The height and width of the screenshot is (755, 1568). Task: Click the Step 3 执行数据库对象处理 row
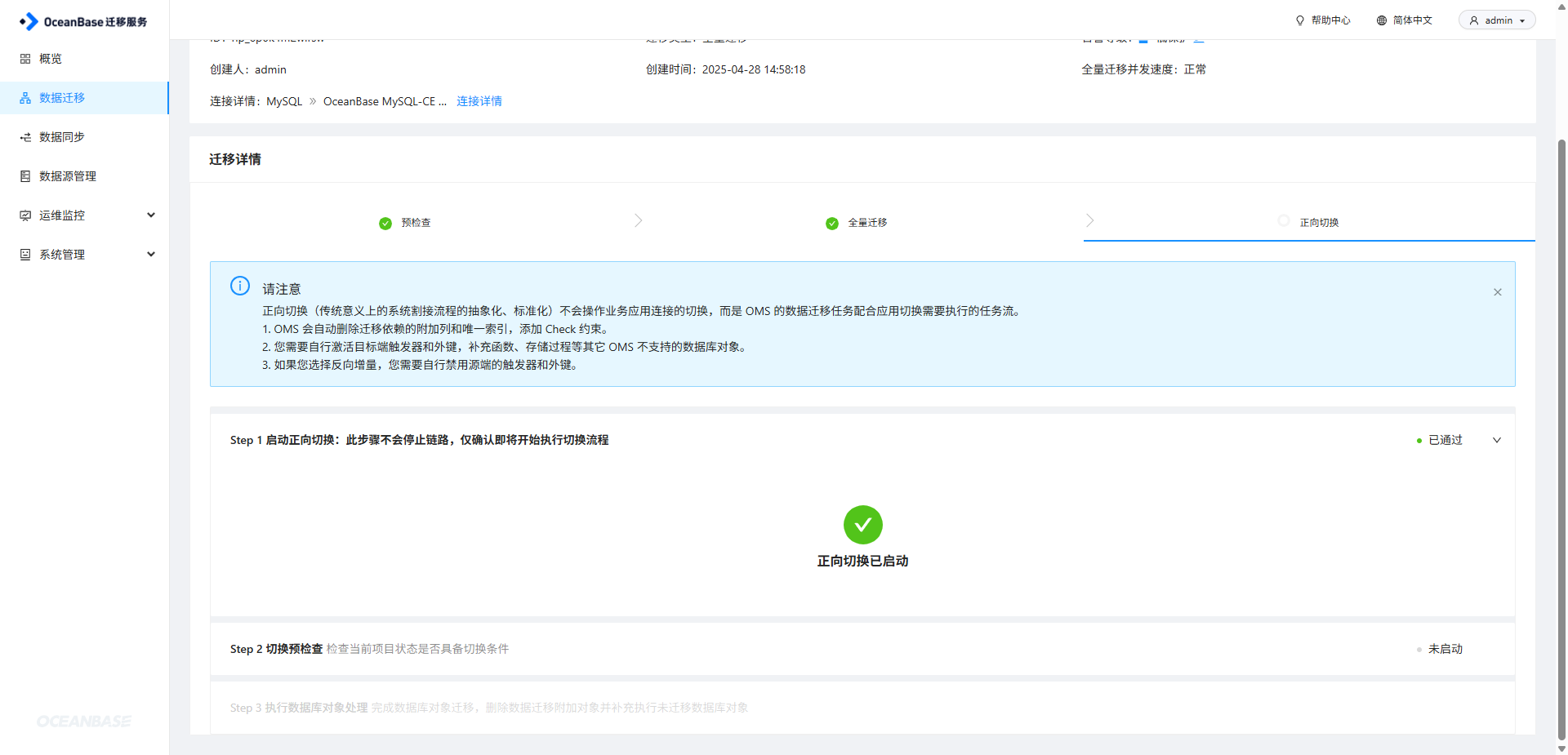tap(862, 708)
